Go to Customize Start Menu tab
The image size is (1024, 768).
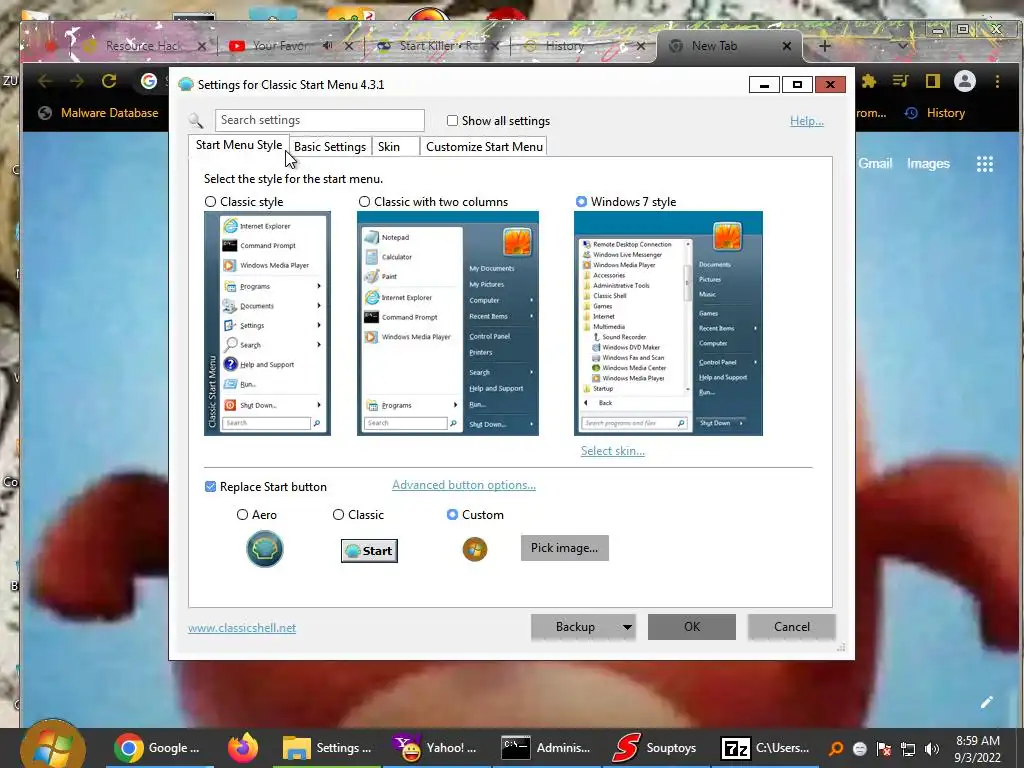point(484,147)
